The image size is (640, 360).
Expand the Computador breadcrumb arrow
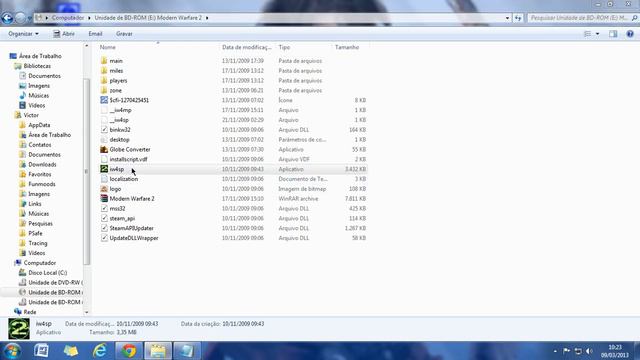point(89,18)
